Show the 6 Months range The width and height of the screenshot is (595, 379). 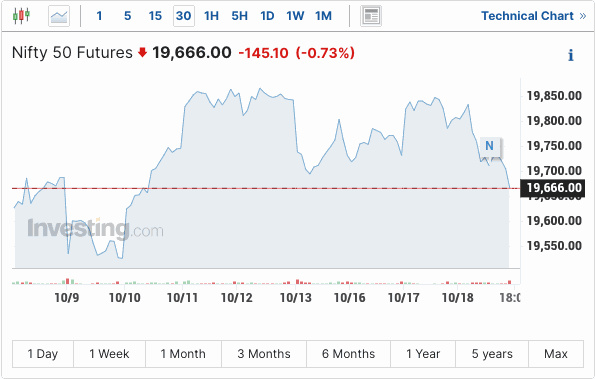point(348,354)
